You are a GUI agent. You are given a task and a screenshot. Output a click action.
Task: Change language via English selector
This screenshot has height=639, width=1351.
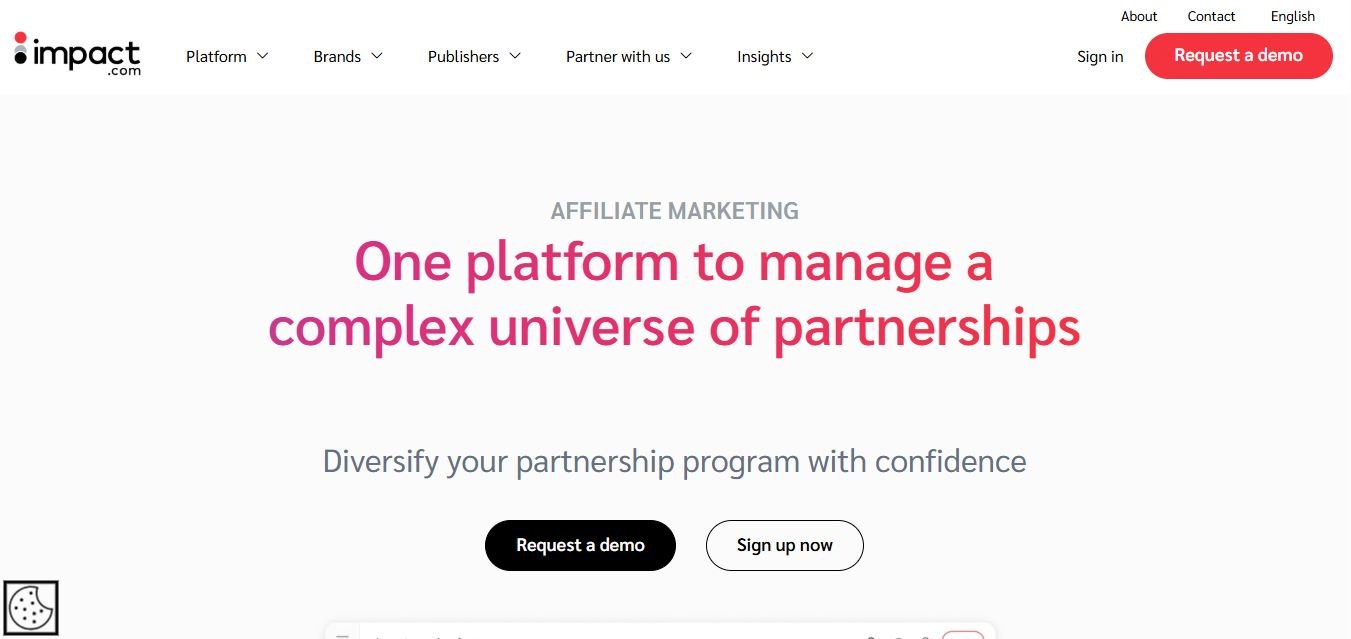click(1293, 16)
